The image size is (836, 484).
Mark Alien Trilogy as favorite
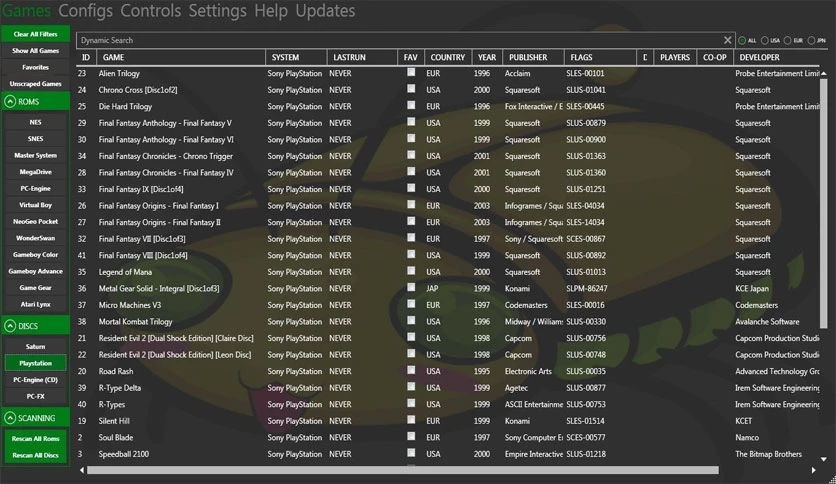(411, 72)
